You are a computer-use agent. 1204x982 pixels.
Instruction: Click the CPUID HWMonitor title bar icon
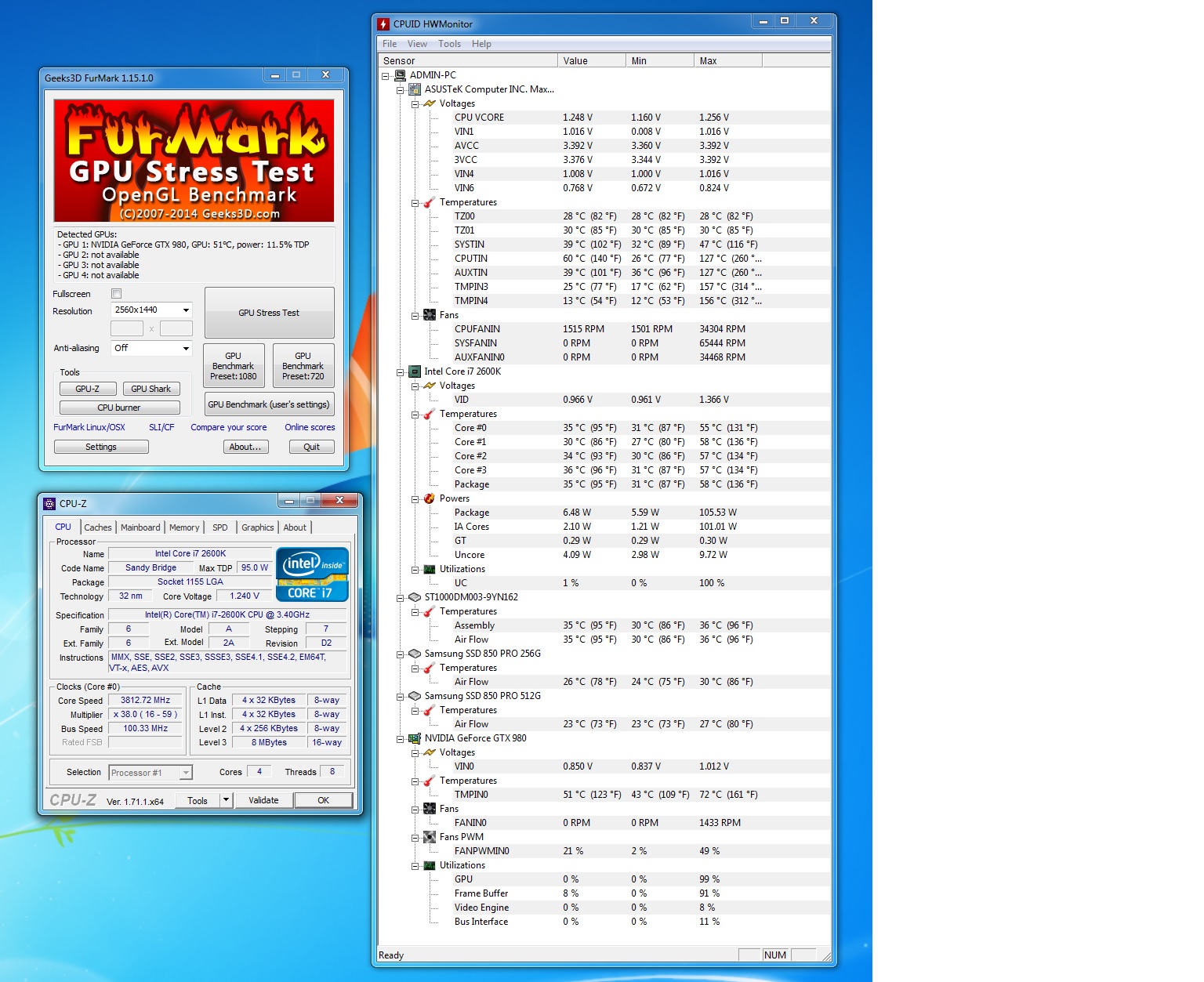[383, 24]
